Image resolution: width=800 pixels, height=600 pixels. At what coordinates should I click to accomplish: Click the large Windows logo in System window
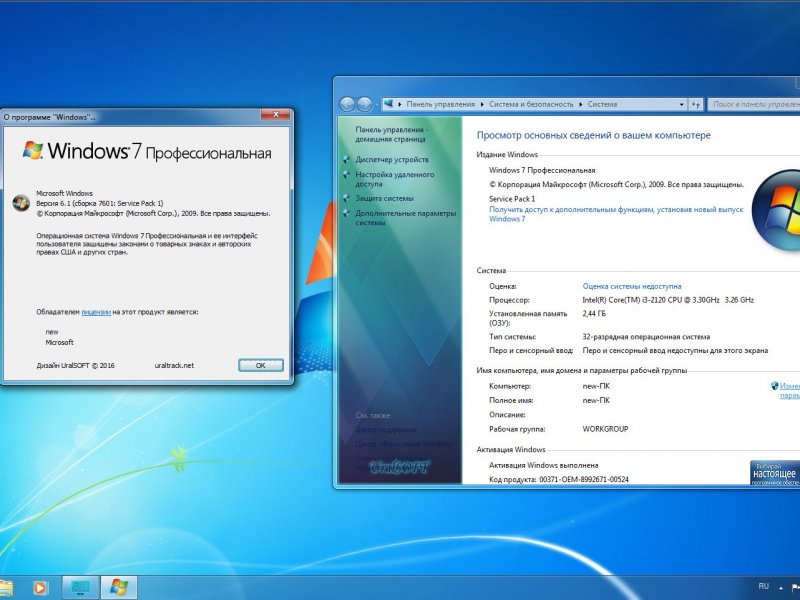776,210
